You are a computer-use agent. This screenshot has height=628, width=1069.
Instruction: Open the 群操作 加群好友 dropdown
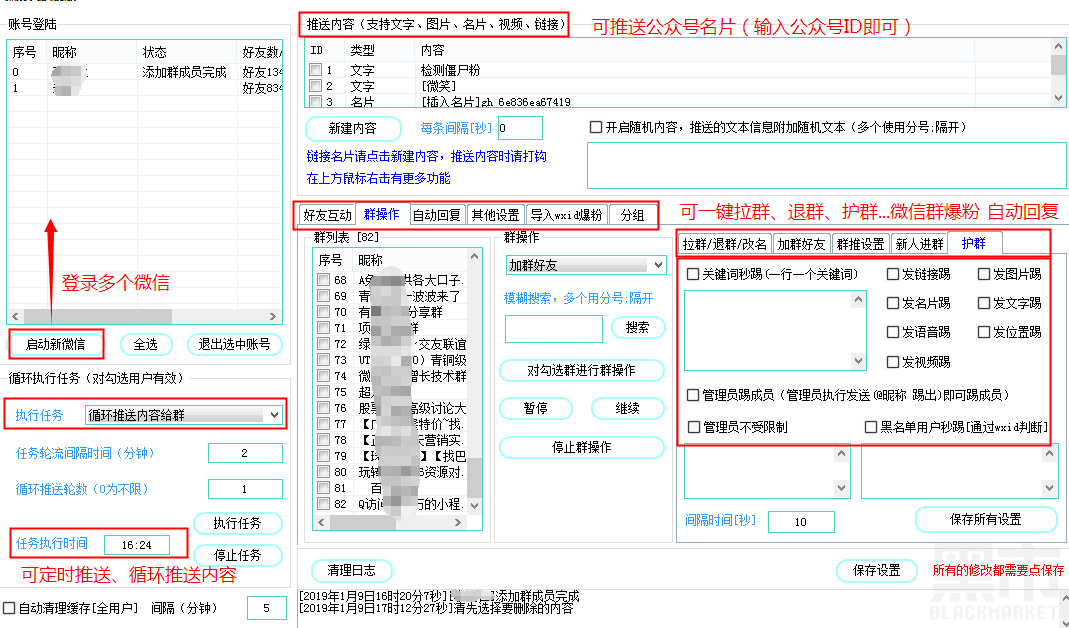586,265
